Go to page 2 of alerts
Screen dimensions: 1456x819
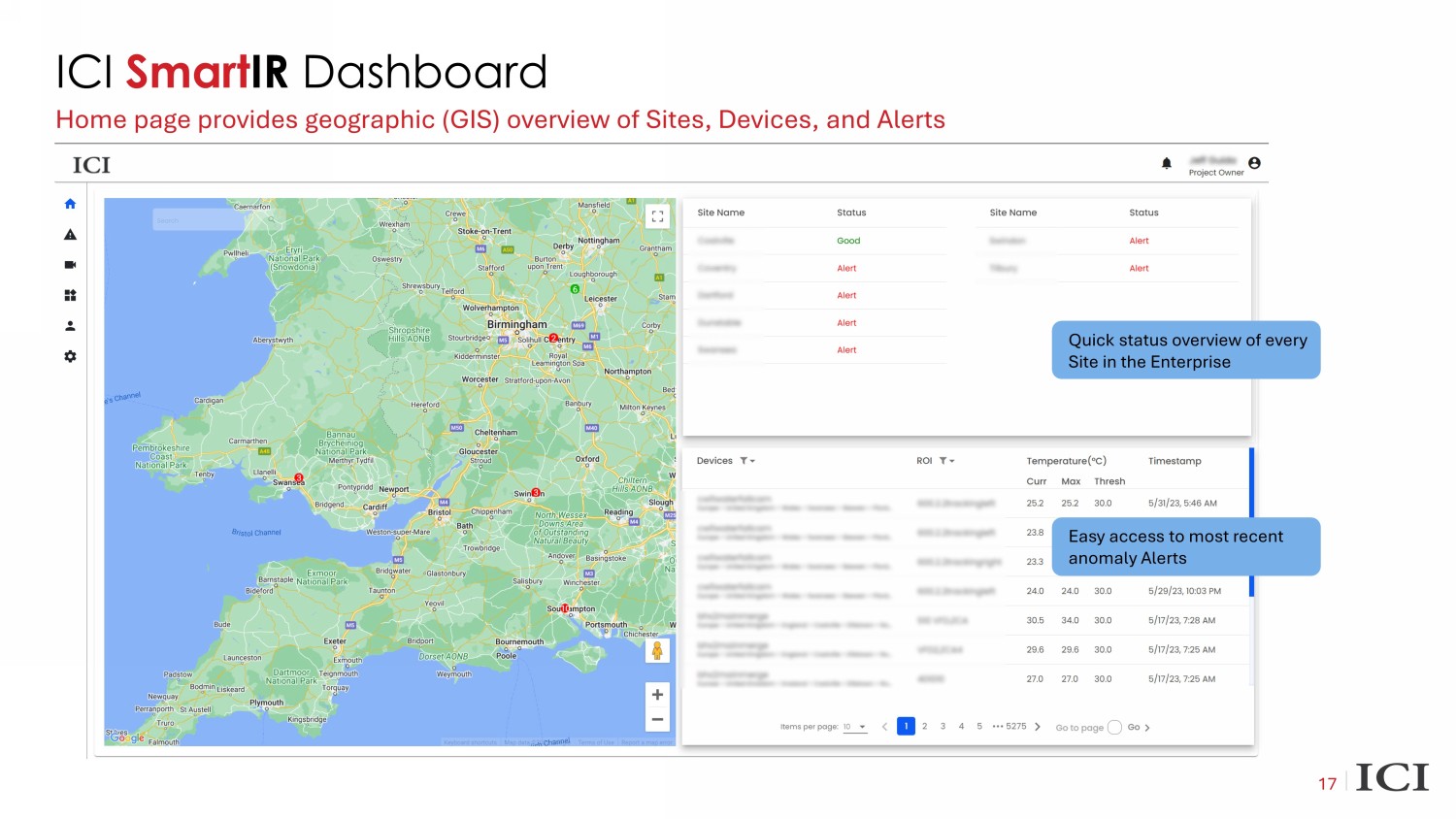(924, 726)
